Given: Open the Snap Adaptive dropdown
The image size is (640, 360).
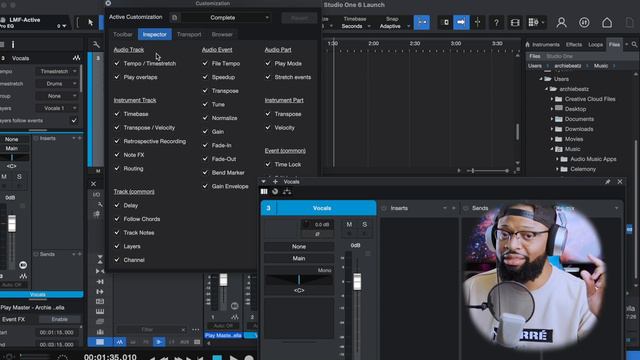Looking at the screenshot, I should (393, 26).
